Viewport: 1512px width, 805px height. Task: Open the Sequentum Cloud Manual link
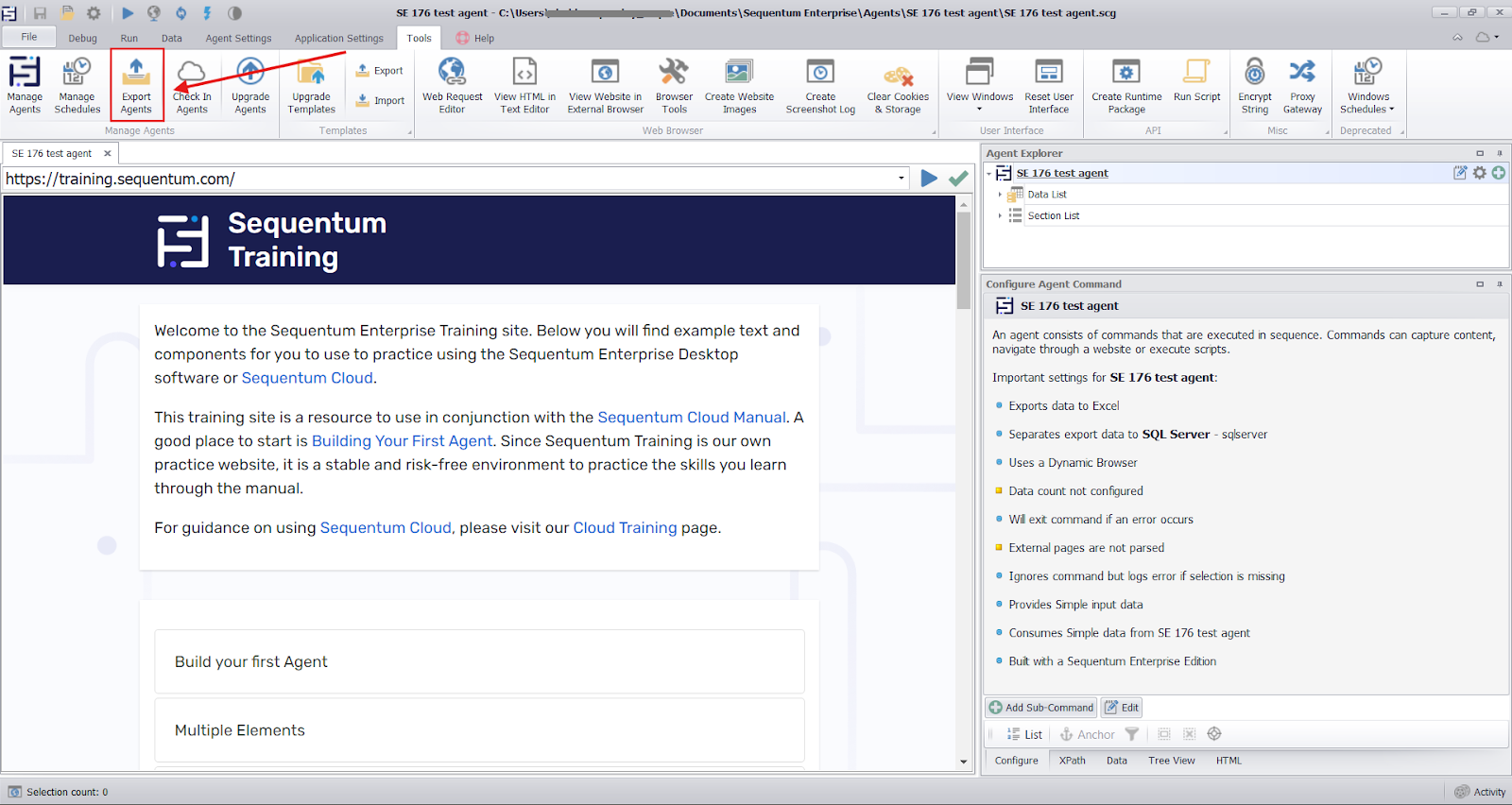[692, 418]
